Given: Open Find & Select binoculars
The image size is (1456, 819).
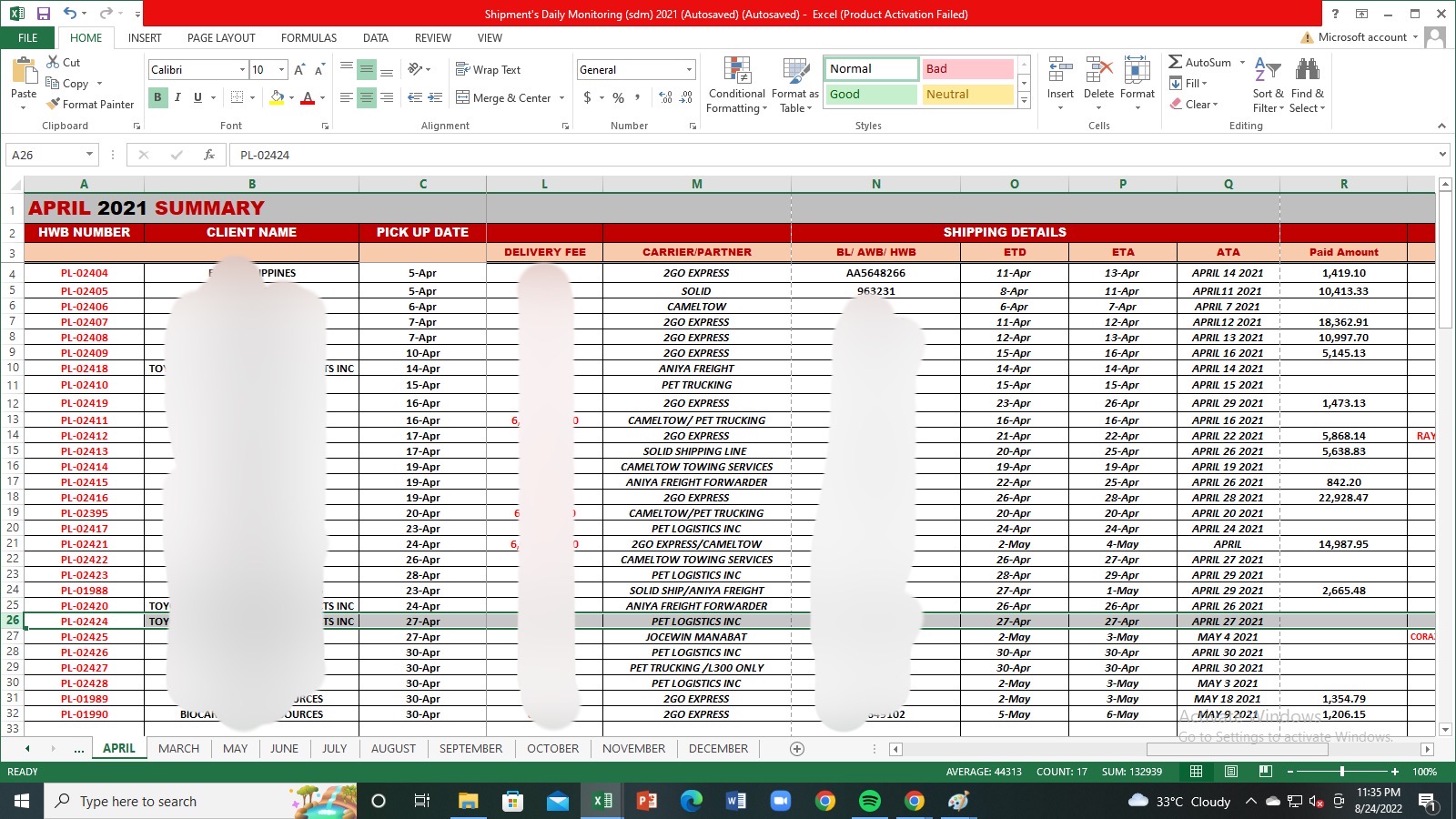Looking at the screenshot, I should click(1308, 85).
